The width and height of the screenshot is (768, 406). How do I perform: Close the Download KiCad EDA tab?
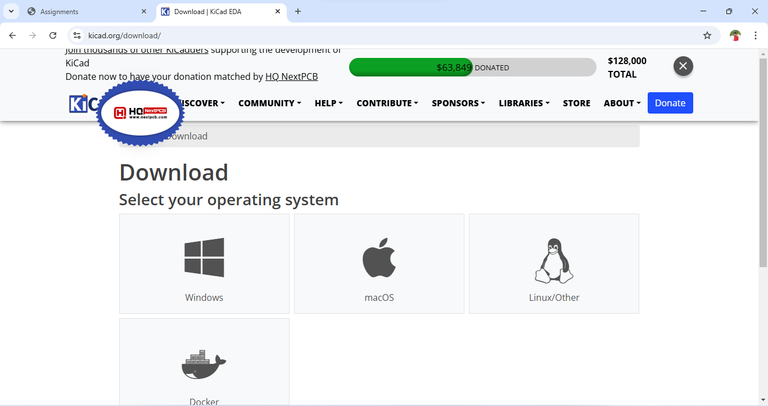click(277, 11)
